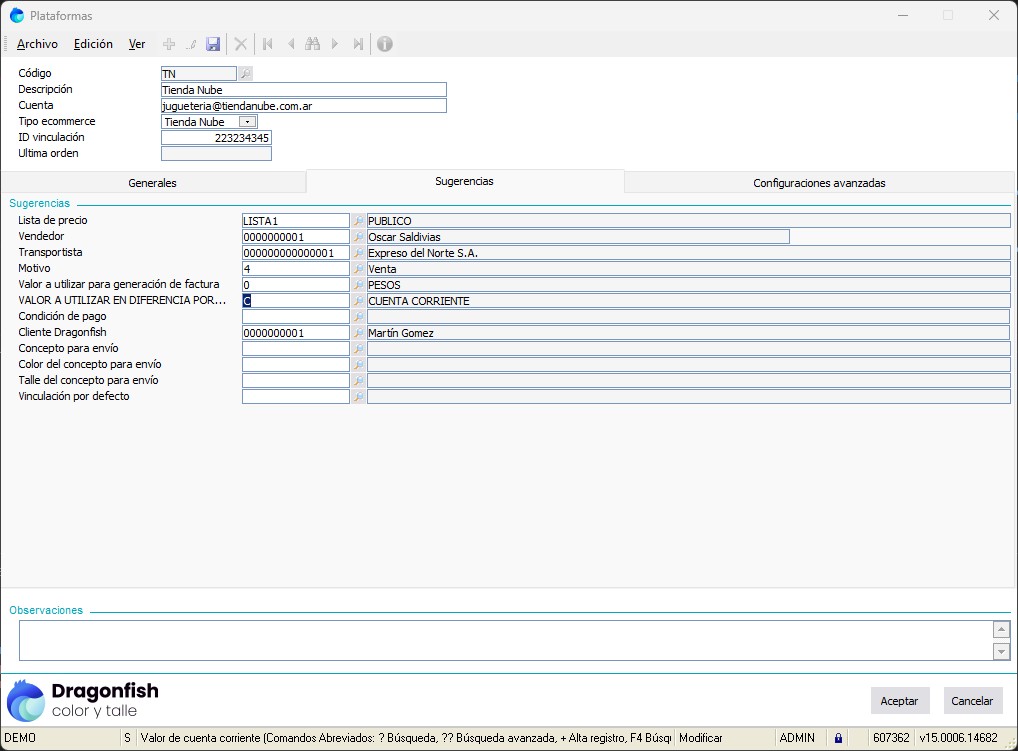The image size is (1018, 751).
Task: Click the Observaciones scrollbar down arrow
Action: 1001,651
